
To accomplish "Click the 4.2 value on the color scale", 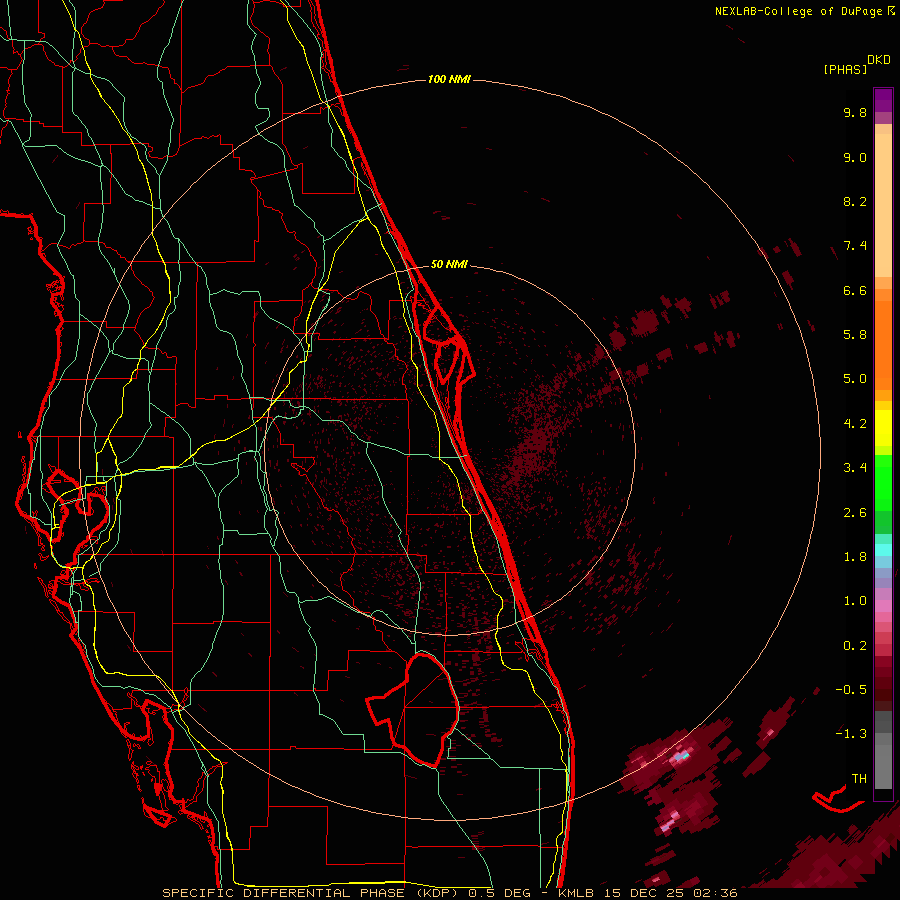I will point(855,424).
